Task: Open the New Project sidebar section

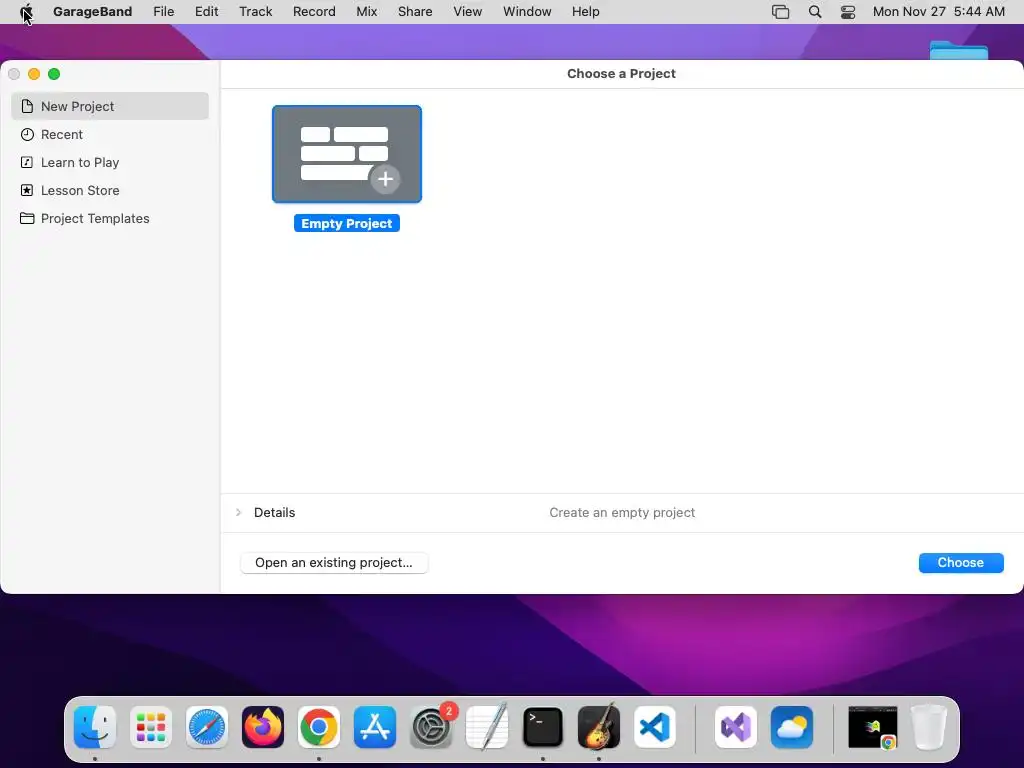Action: point(110,106)
